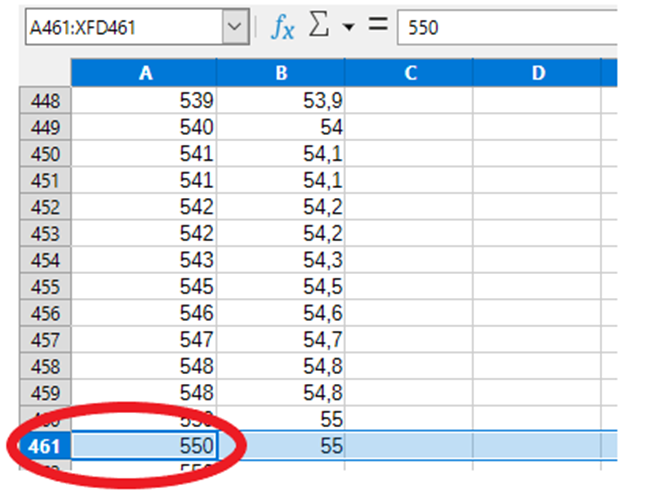Select empty cell C452
This screenshot has width=658, height=497.
(x=409, y=206)
